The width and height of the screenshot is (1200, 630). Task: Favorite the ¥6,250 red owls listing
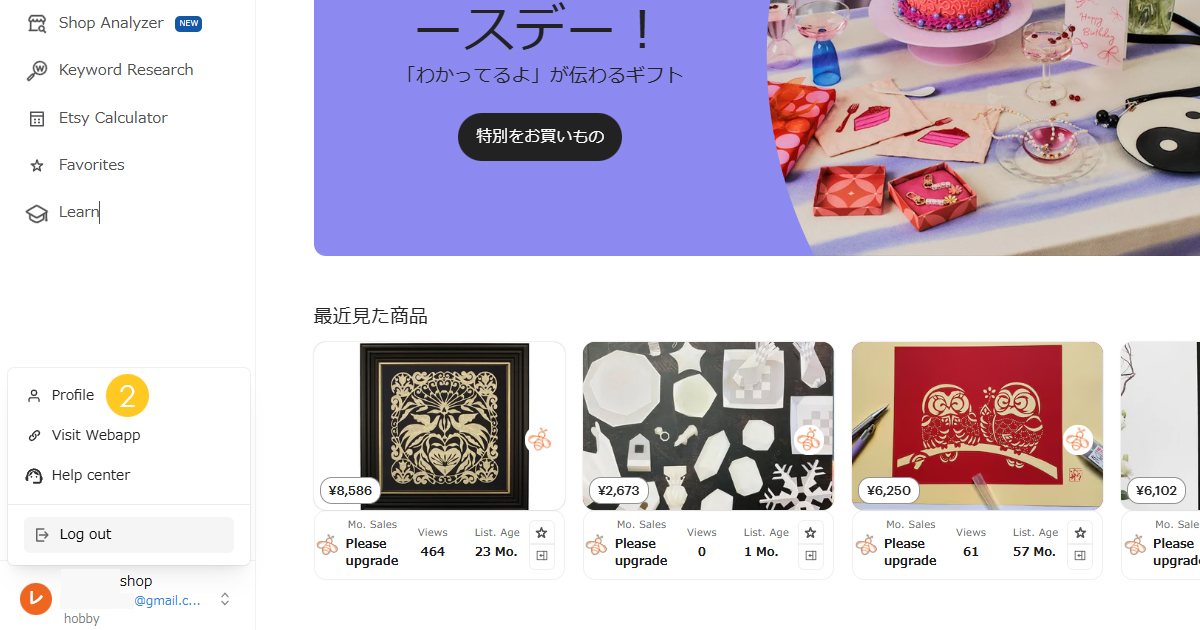[1080, 533]
